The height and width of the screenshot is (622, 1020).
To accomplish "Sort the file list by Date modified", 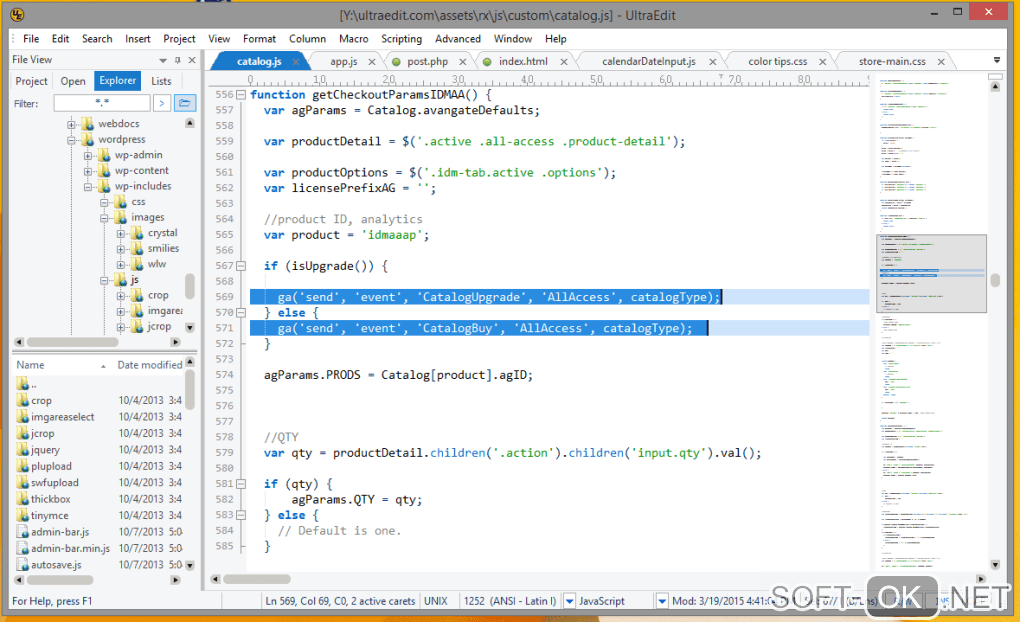I will click(x=149, y=365).
